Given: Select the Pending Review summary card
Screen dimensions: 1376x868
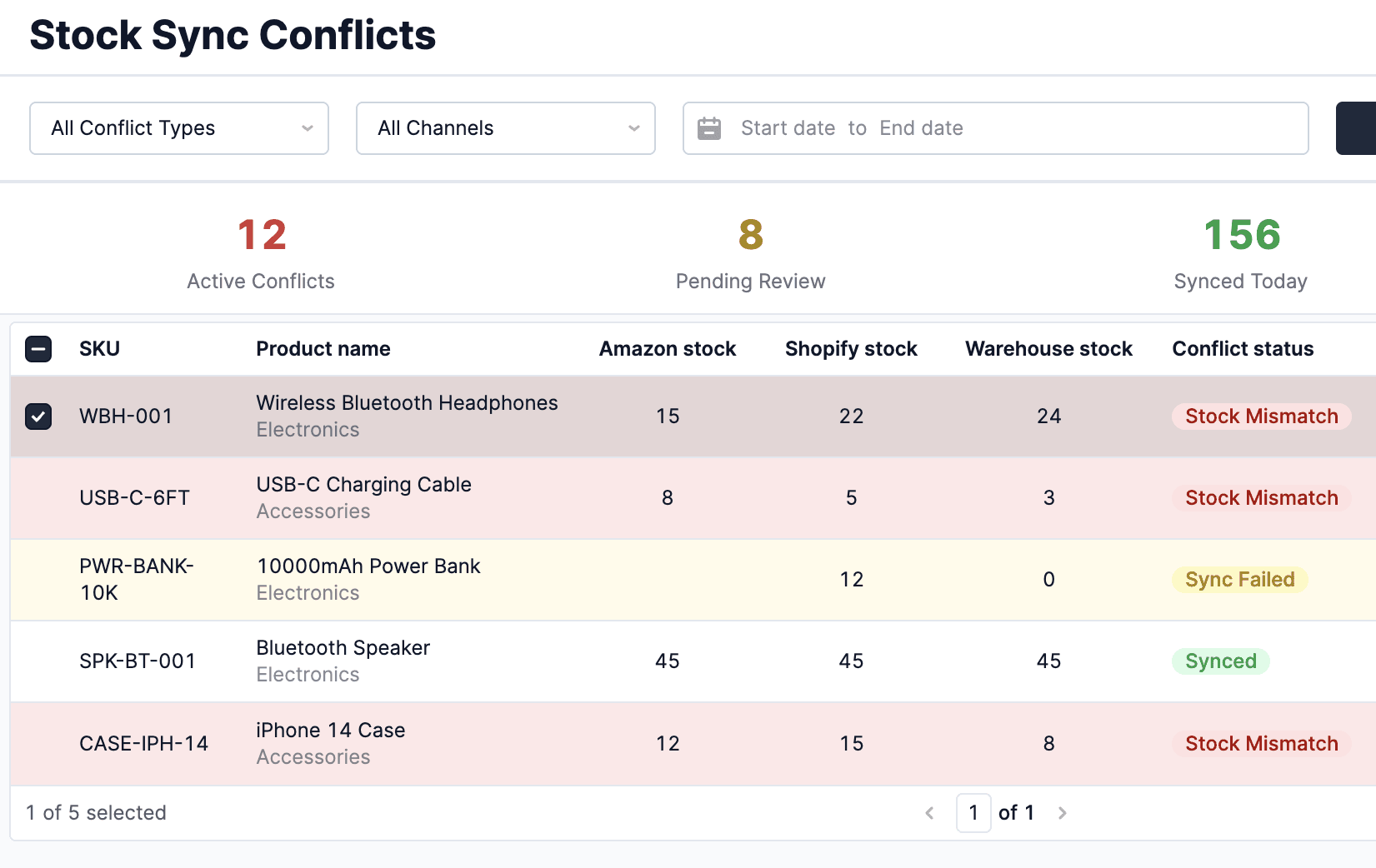Looking at the screenshot, I should (749, 250).
